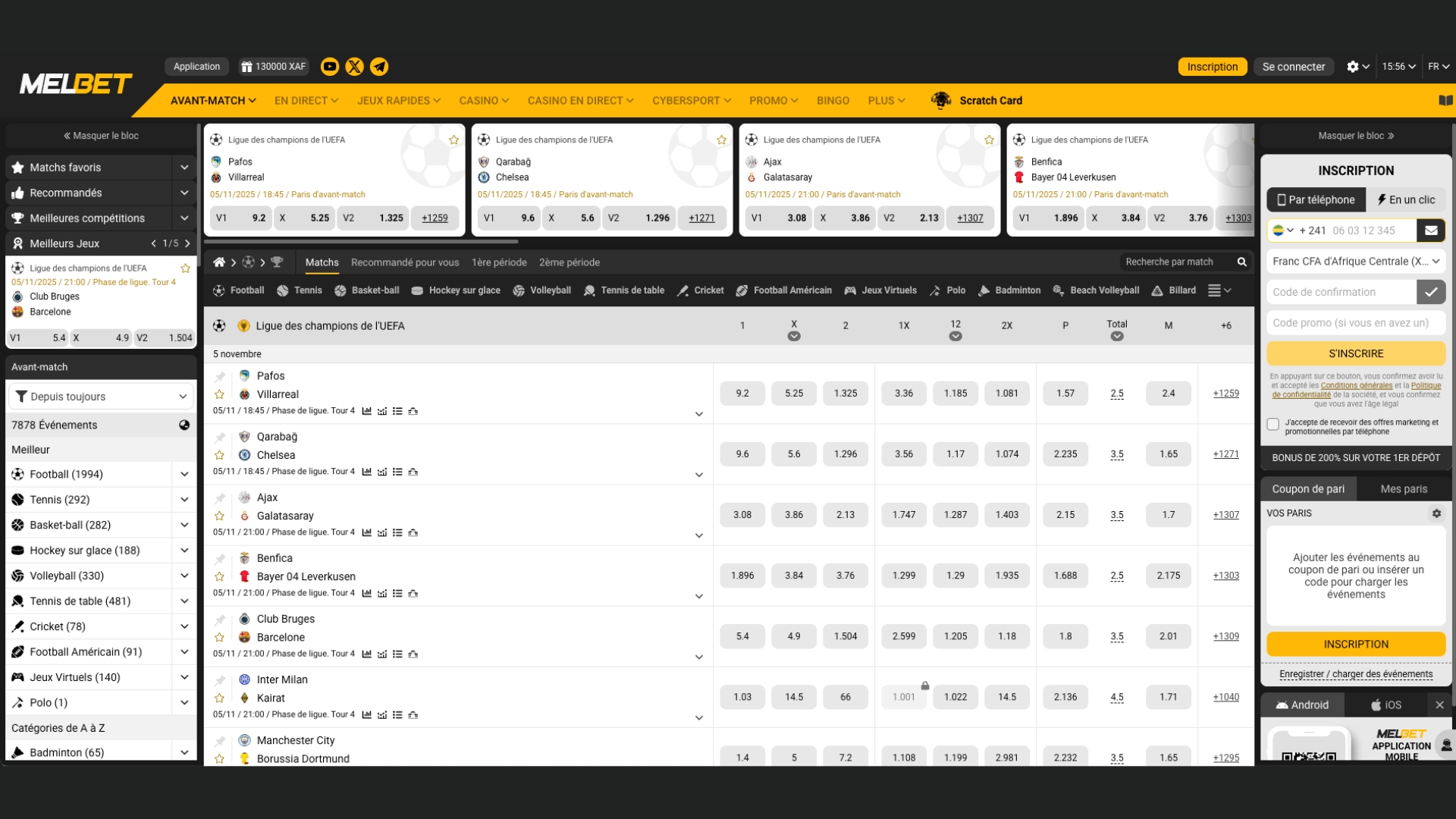Viewport: 1456px width, 819px height.
Task: Select the Tennis sport filter icon
Action: pos(281,290)
